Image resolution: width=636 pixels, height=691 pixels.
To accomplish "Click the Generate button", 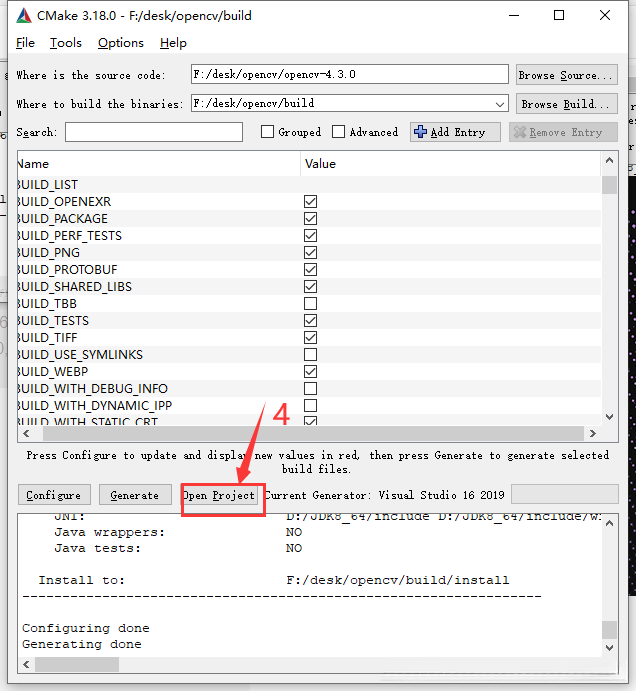I will [135, 495].
